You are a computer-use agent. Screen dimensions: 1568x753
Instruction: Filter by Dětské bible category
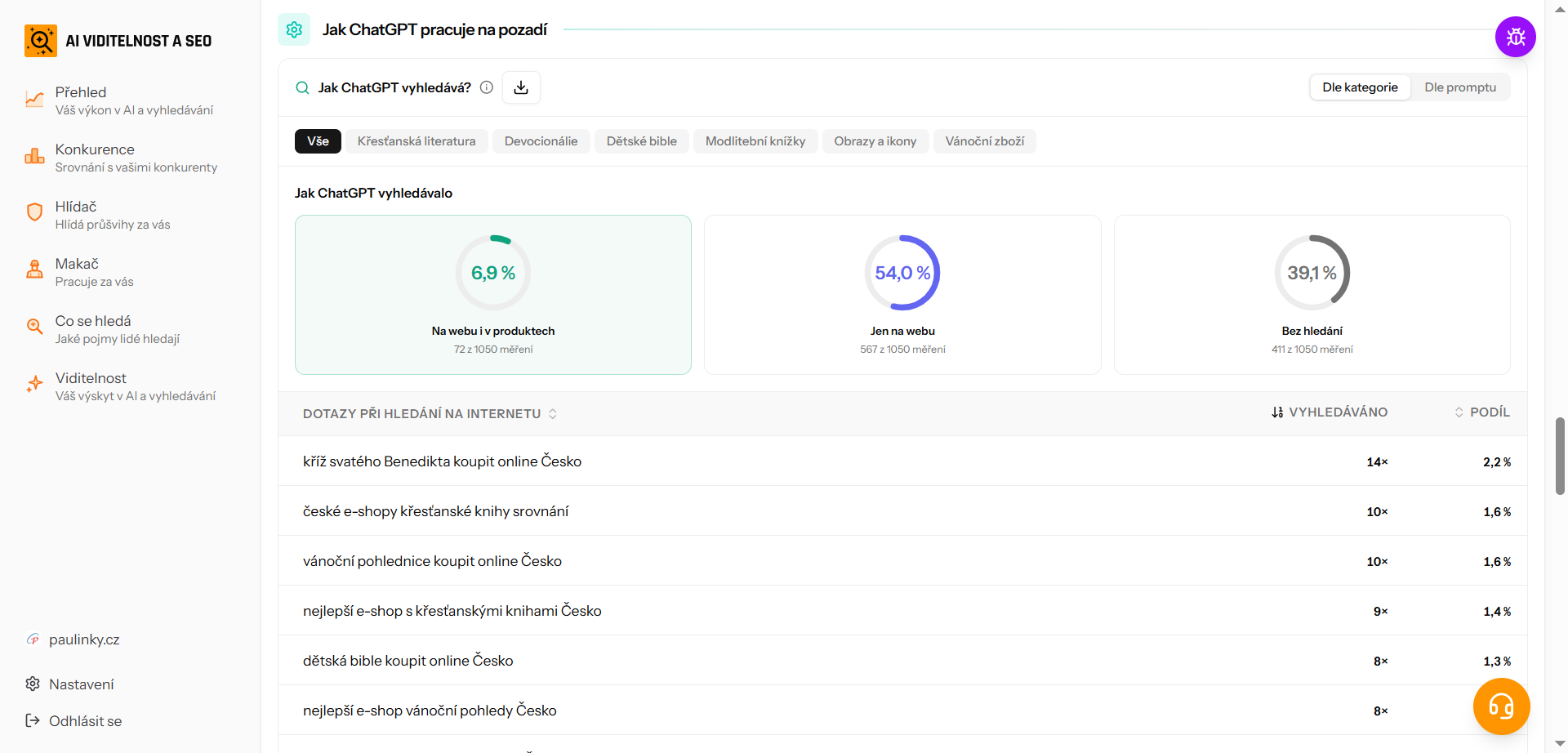tap(642, 141)
